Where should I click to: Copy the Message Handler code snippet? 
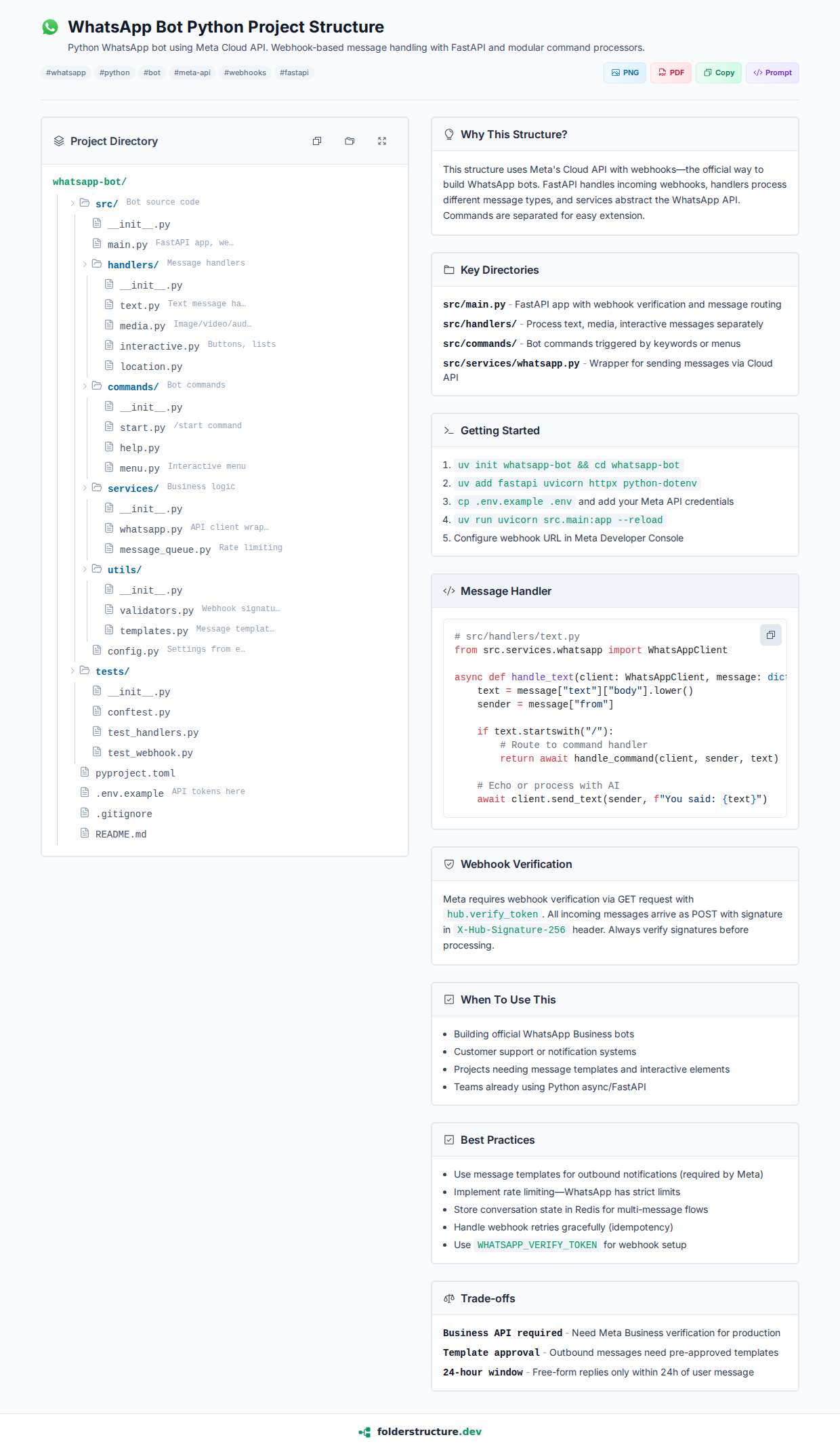coord(770,635)
